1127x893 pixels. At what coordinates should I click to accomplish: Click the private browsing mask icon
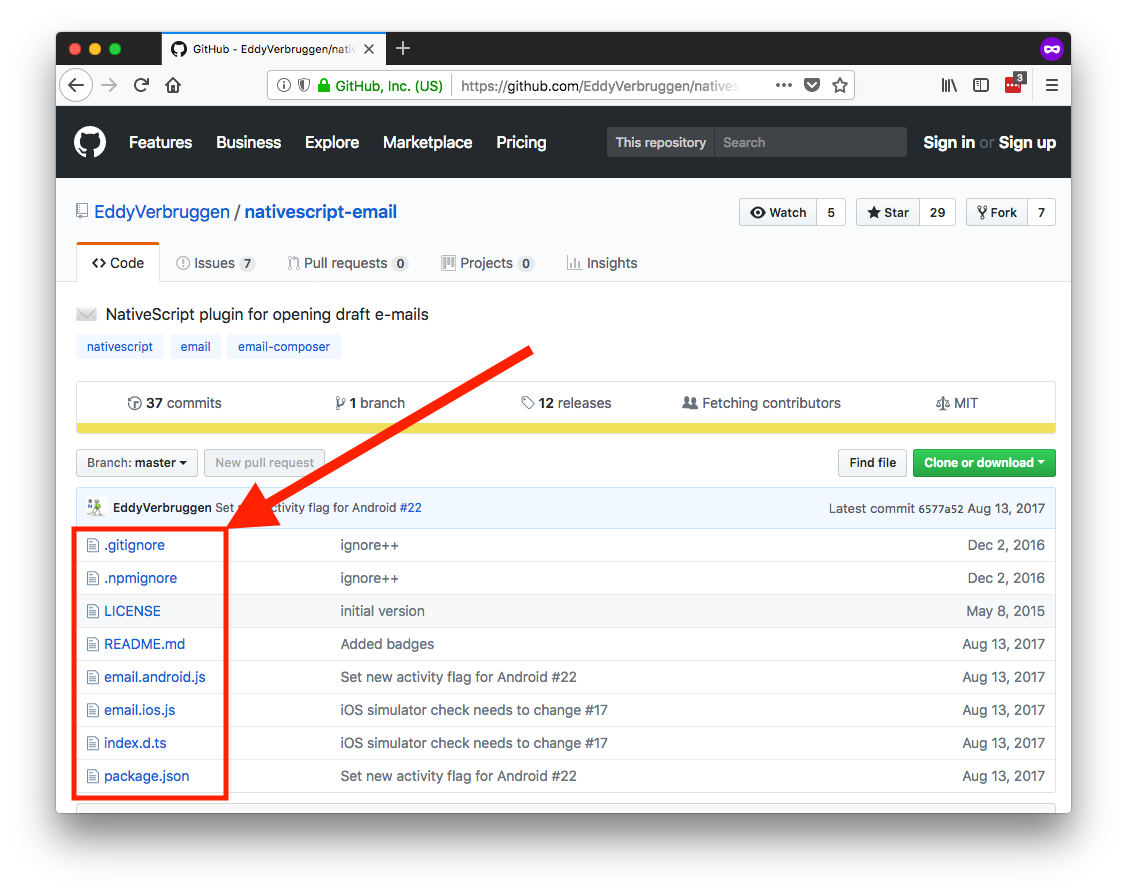pyautogui.click(x=1052, y=49)
